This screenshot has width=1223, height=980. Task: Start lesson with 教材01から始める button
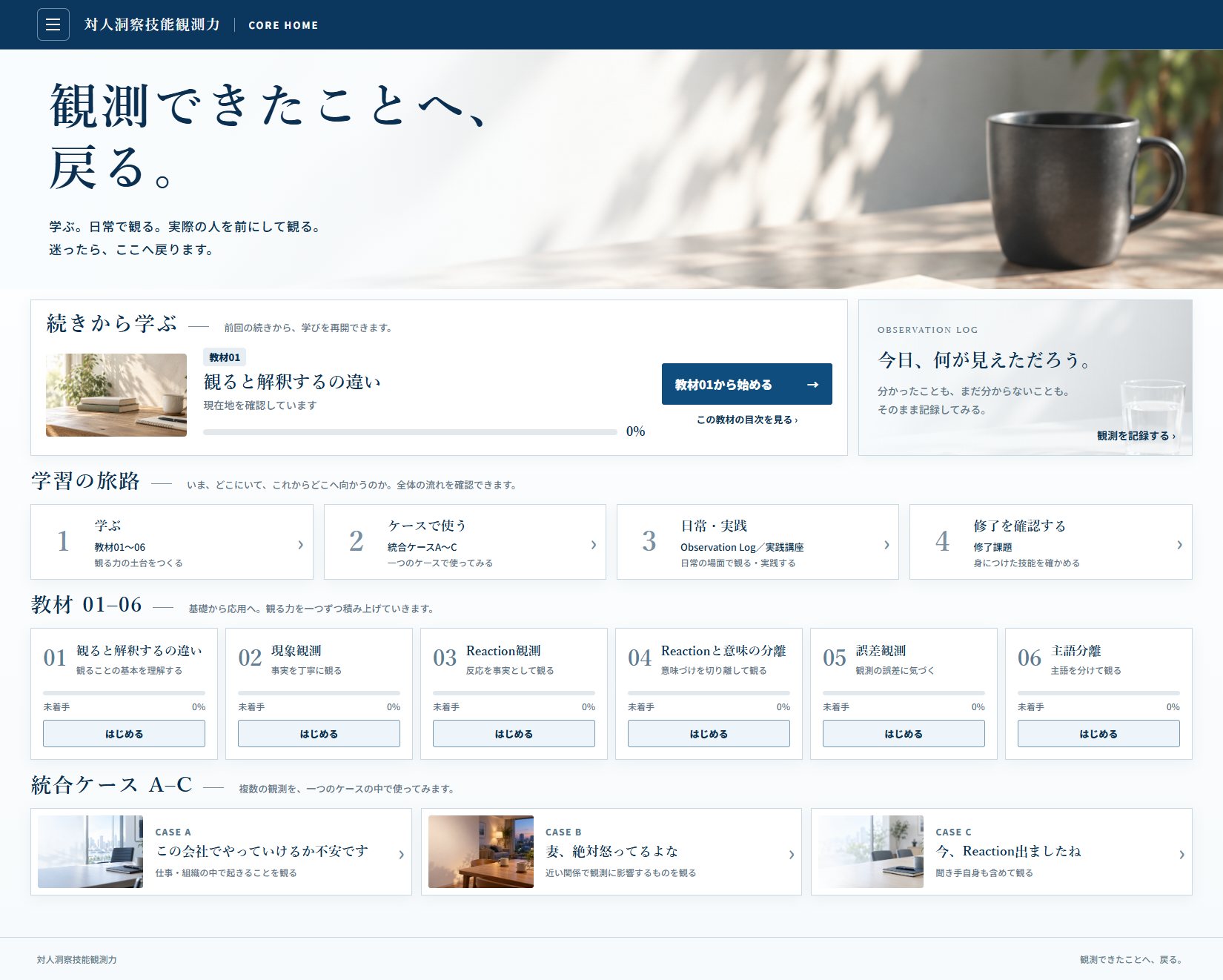click(746, 384)
